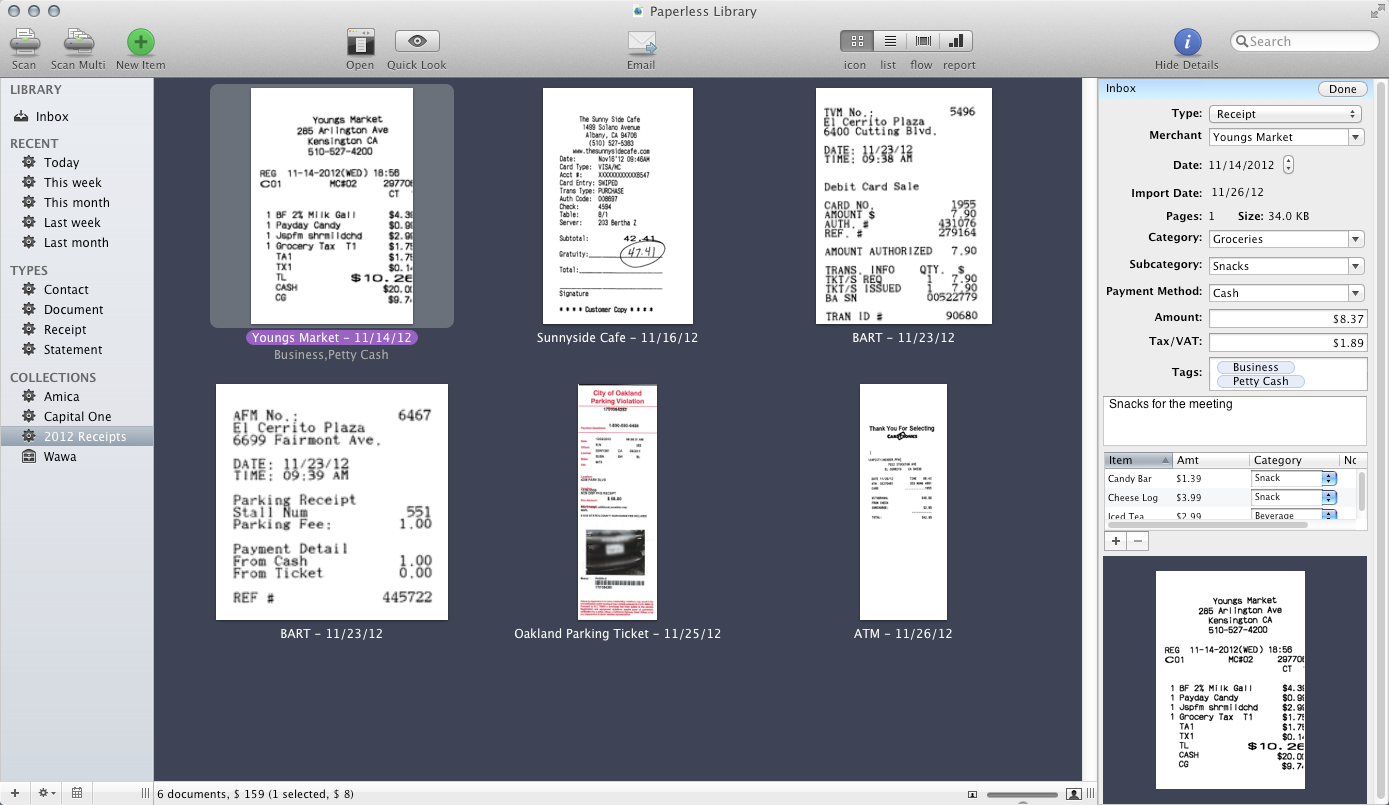Click the gear icon beside Document type

[x=29, y=309]
